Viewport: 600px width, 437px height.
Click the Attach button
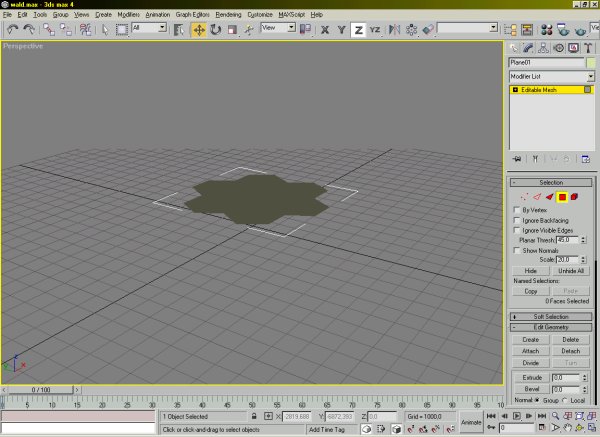click(x=531, y=351)
